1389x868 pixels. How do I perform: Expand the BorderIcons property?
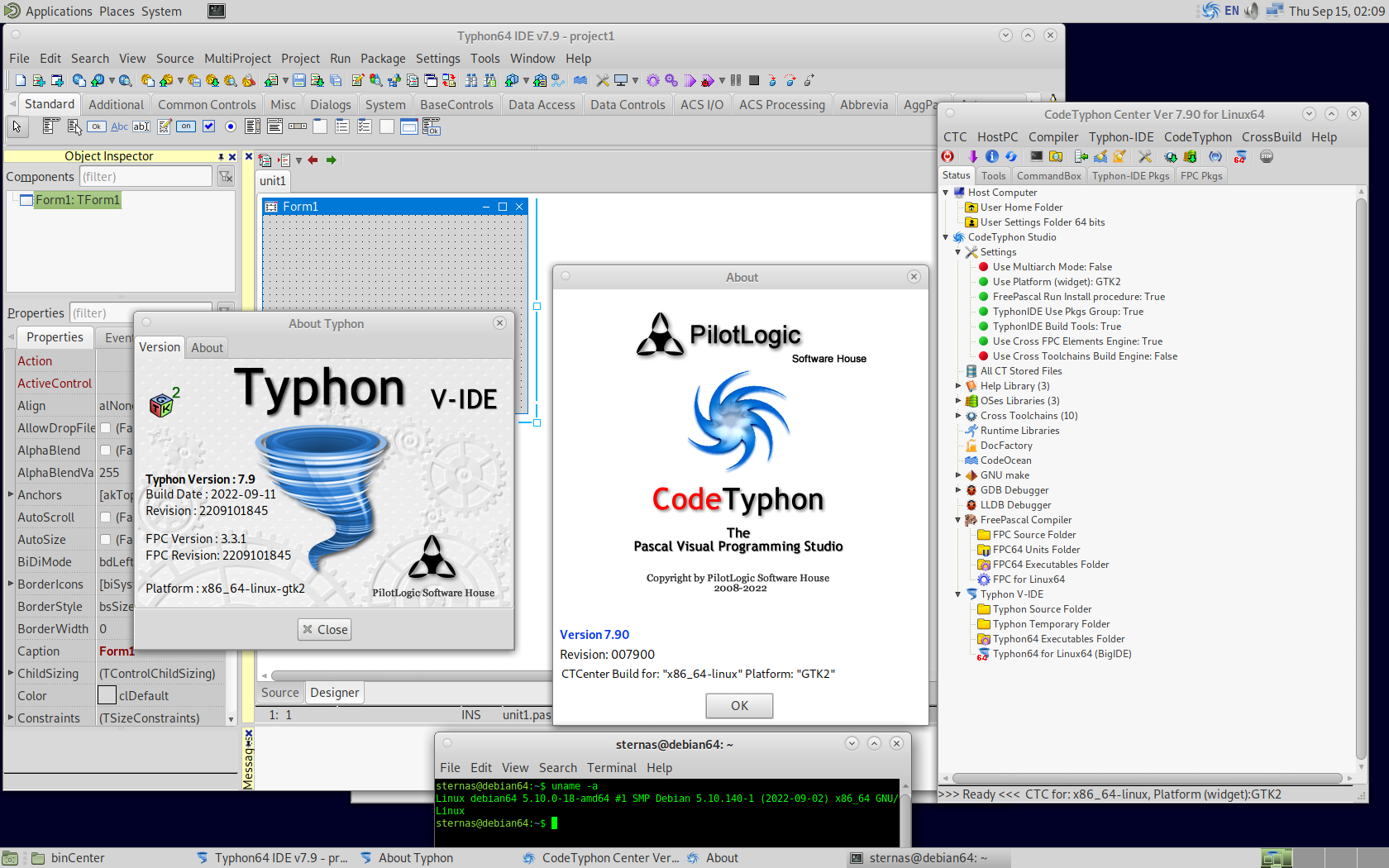(x=11, y=584)
